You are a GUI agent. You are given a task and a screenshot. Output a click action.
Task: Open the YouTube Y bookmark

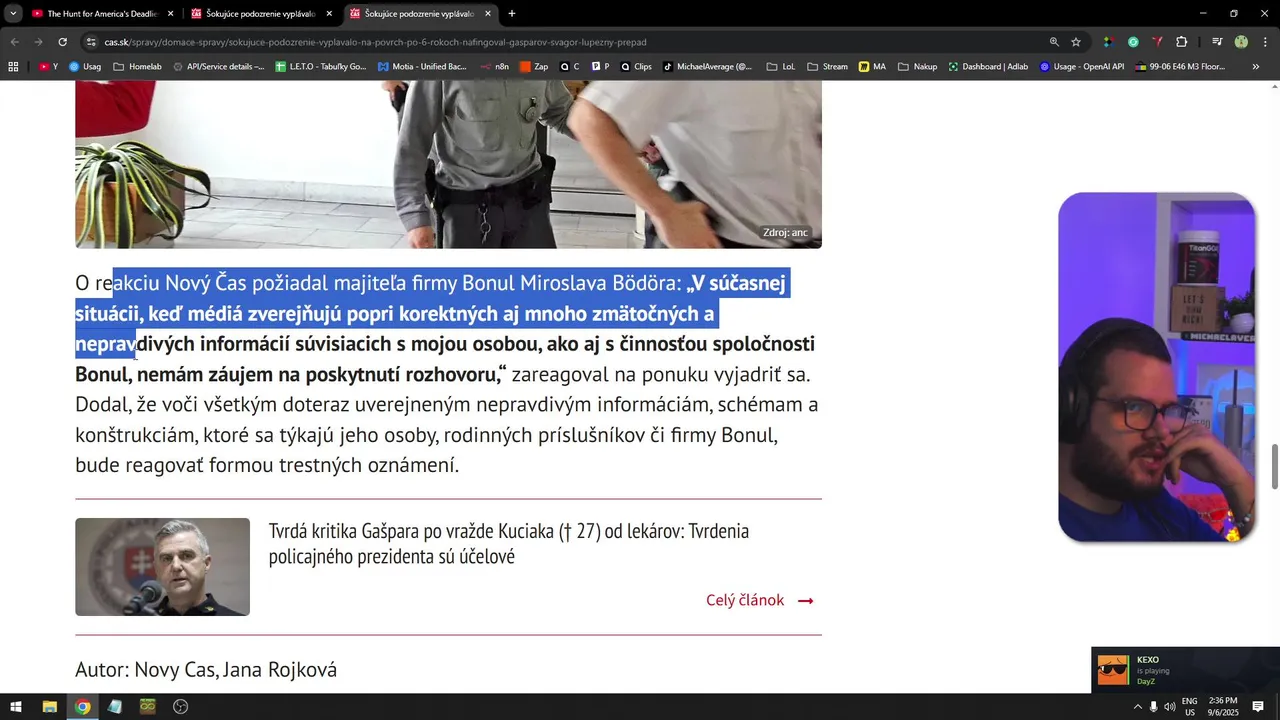tap(48, 67)
